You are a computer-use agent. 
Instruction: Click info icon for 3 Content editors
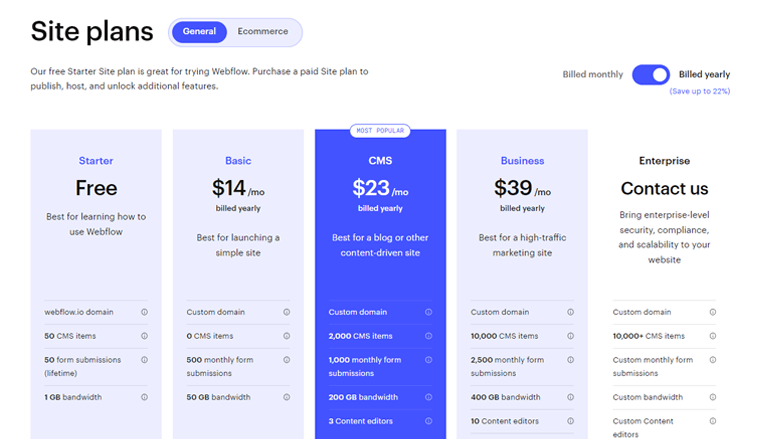[428, 421]
